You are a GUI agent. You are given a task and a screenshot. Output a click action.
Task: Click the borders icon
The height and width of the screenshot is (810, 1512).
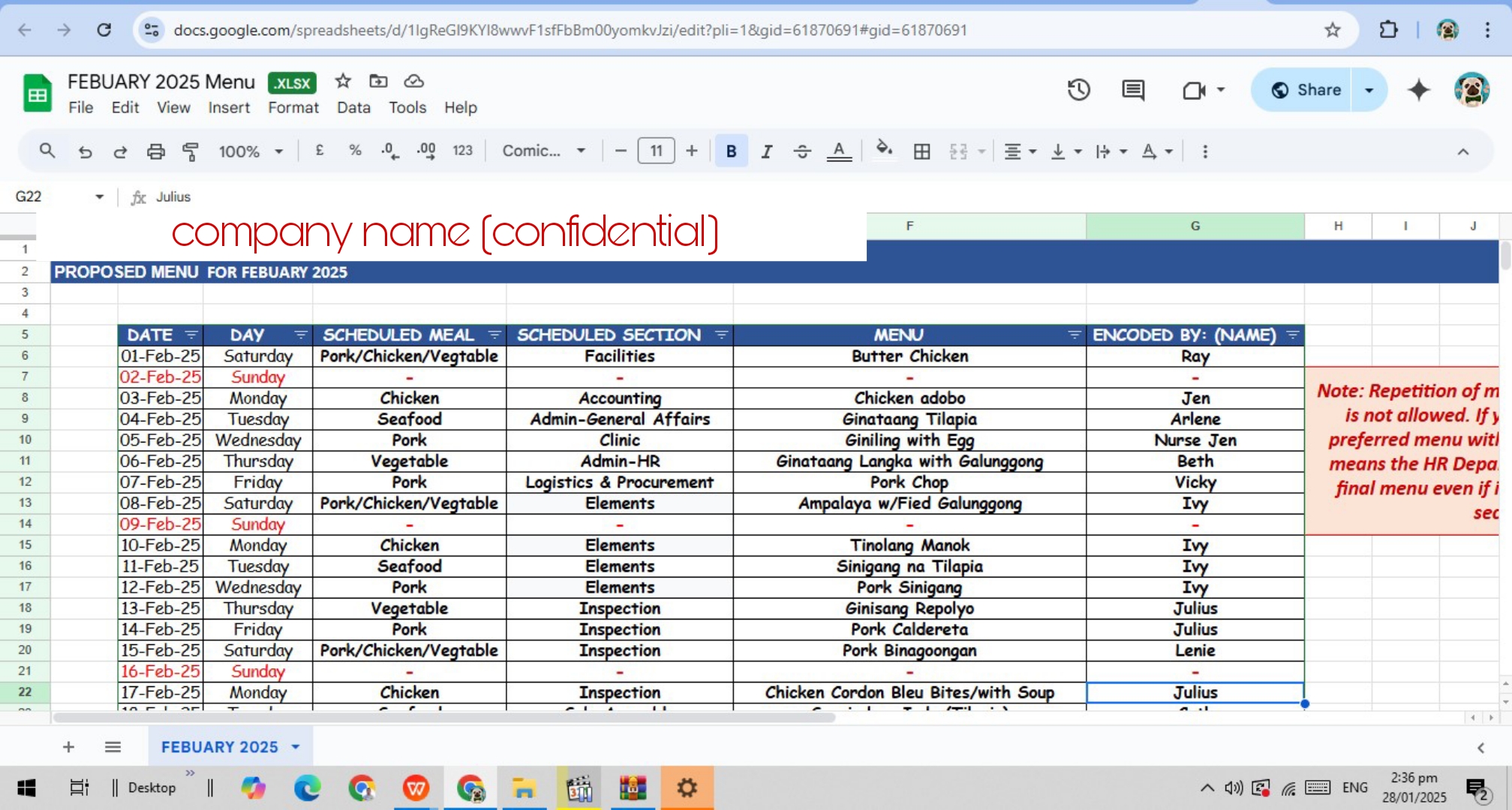[x=921, y=151]
